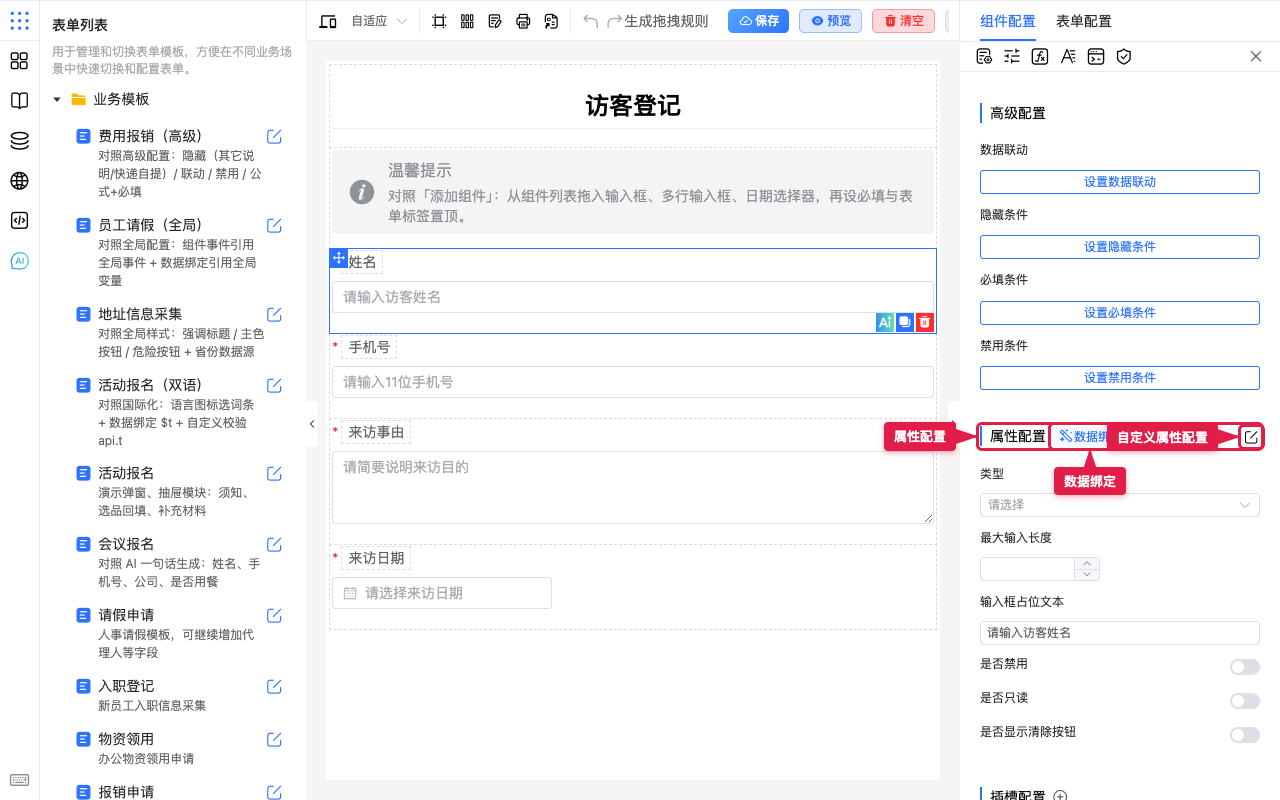Screen dimensions: 1280x800
Task: Copy the 姓名 field with the blue duplicate icon
Action: tap(904, 322)
